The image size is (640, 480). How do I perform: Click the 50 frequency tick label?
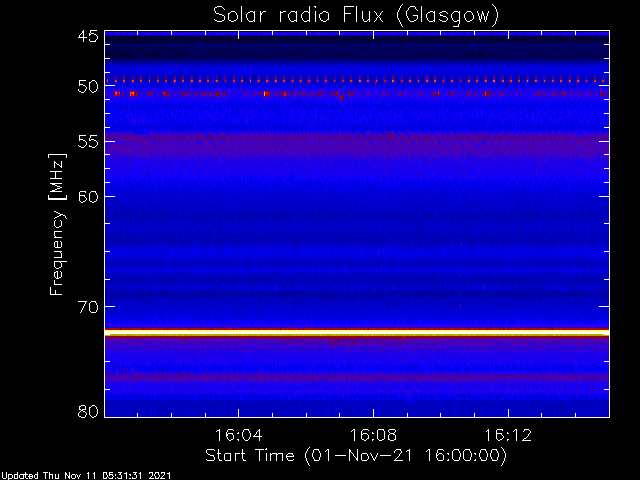[88, 87]
